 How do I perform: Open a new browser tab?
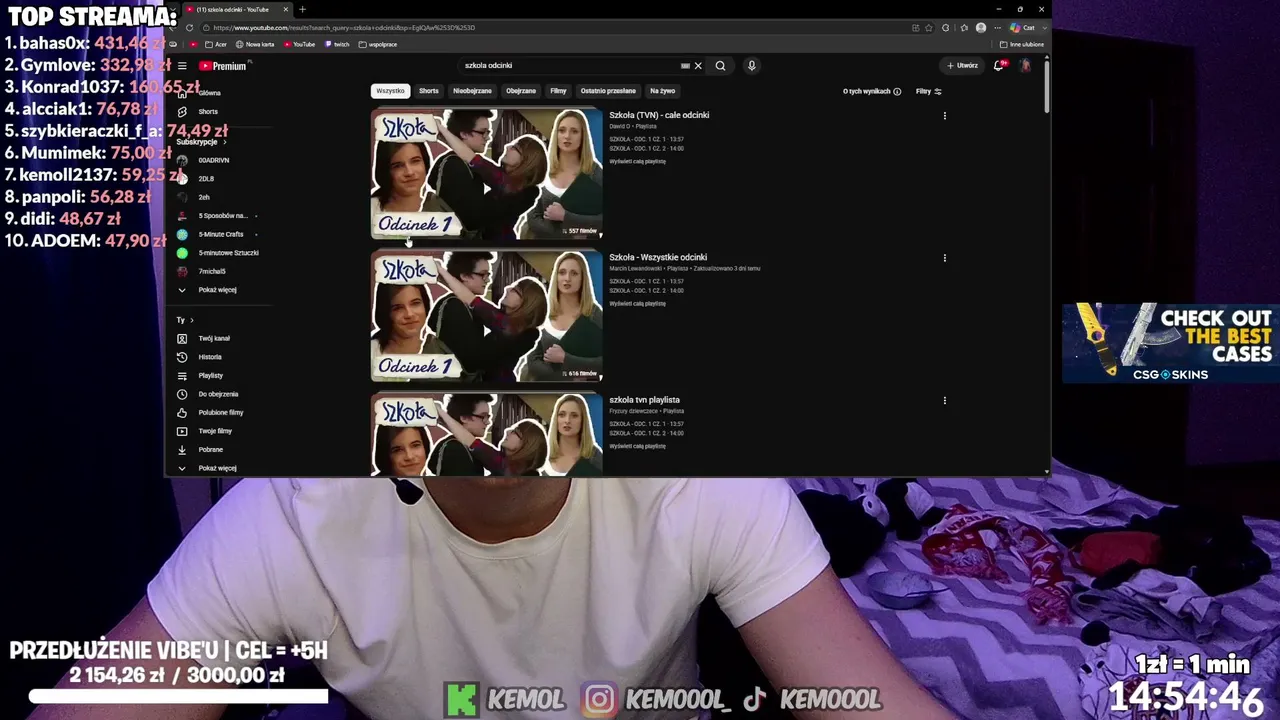pos(302,10)
